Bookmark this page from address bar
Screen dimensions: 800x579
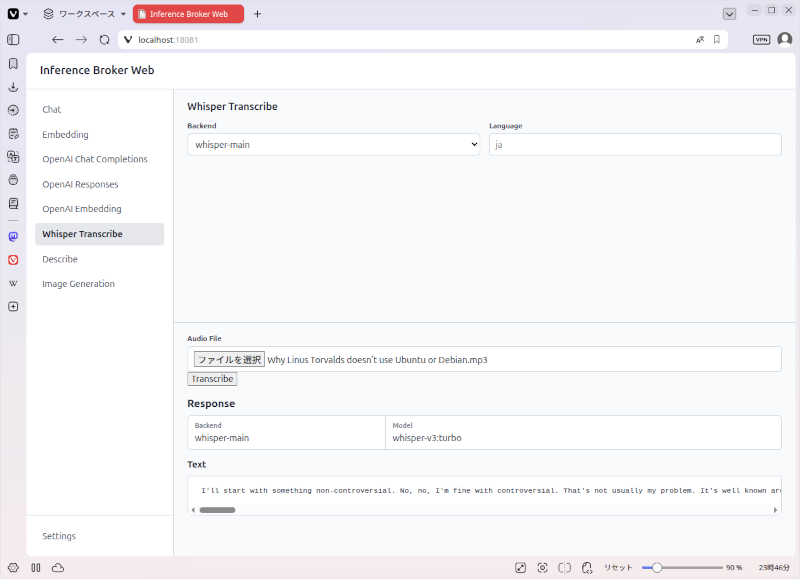coord(717,40)
